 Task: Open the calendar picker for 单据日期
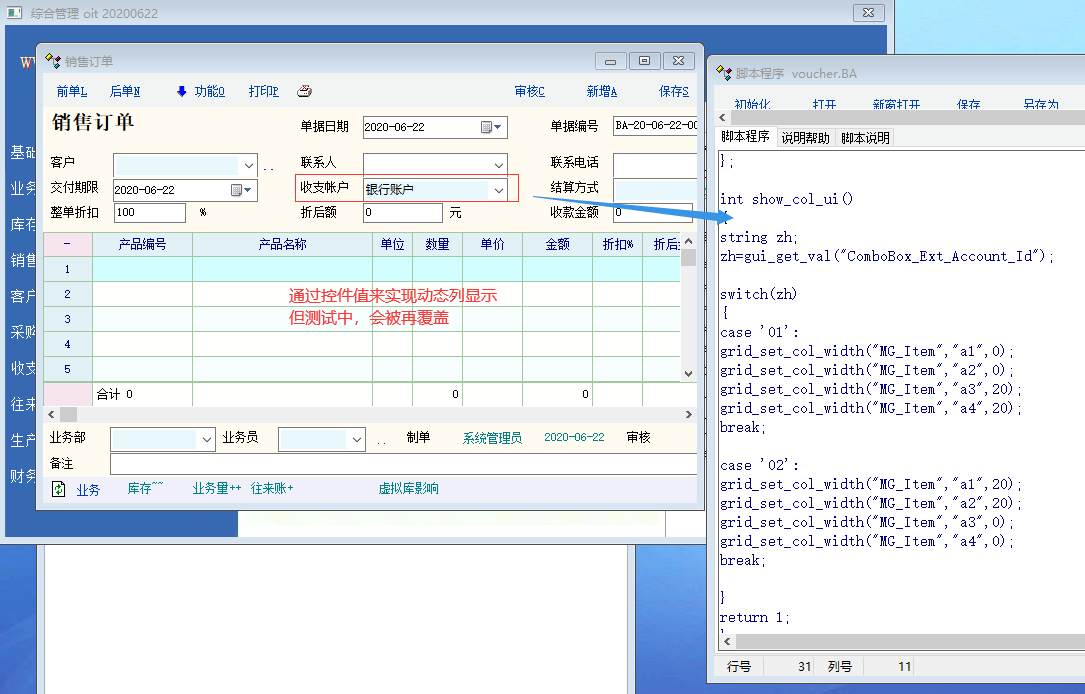488,128
